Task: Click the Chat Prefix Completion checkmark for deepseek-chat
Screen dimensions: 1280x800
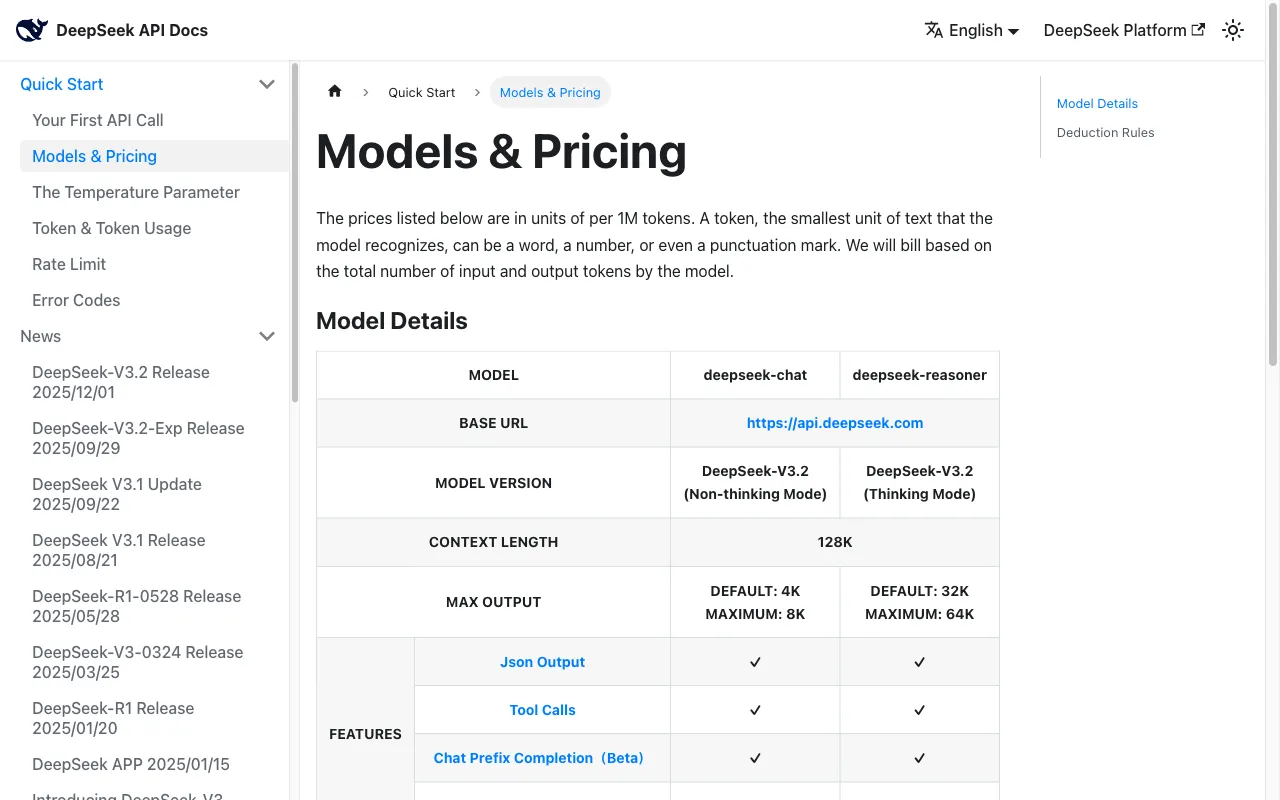Action: [x=755, y=758]
